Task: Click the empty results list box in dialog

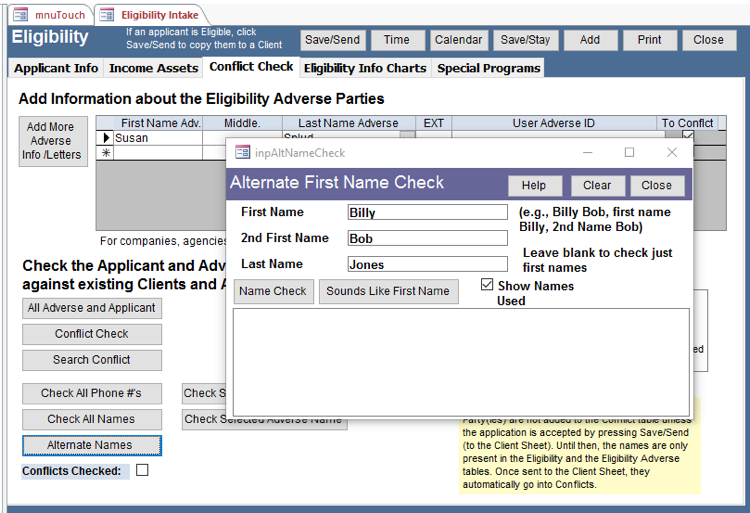Action: point(461,362)
